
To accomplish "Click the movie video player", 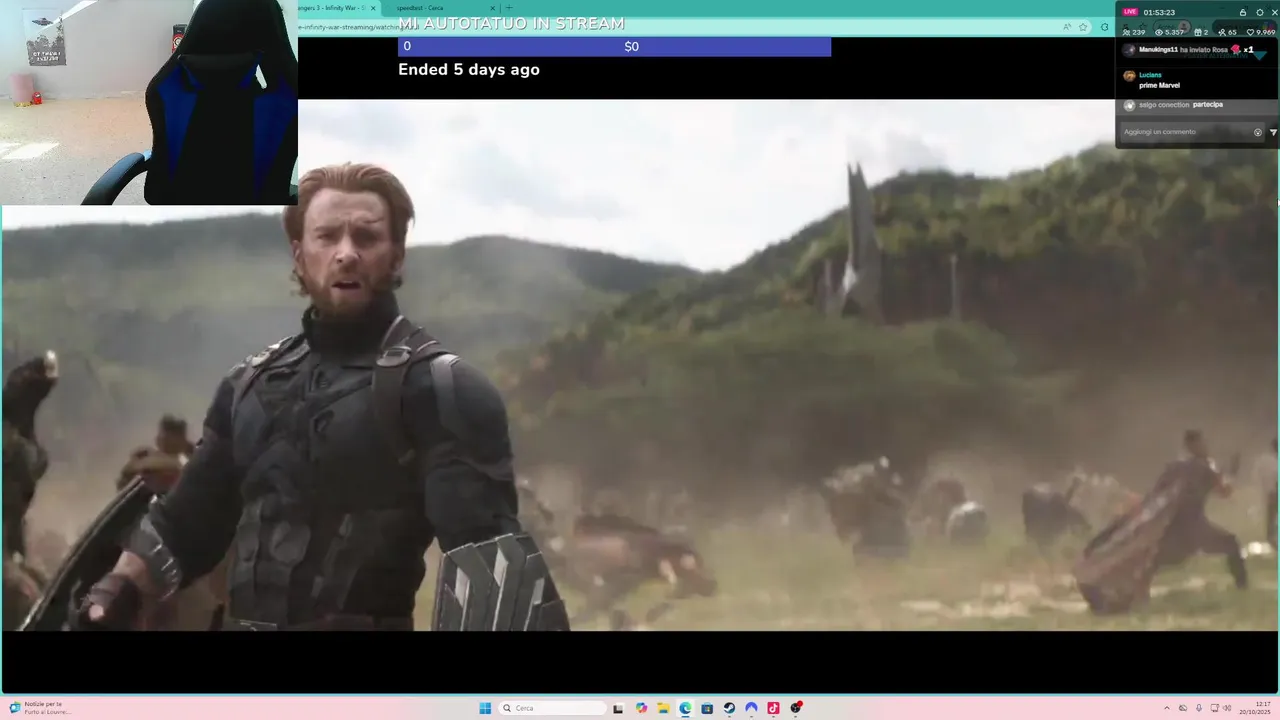I will [x=640, y=365].
